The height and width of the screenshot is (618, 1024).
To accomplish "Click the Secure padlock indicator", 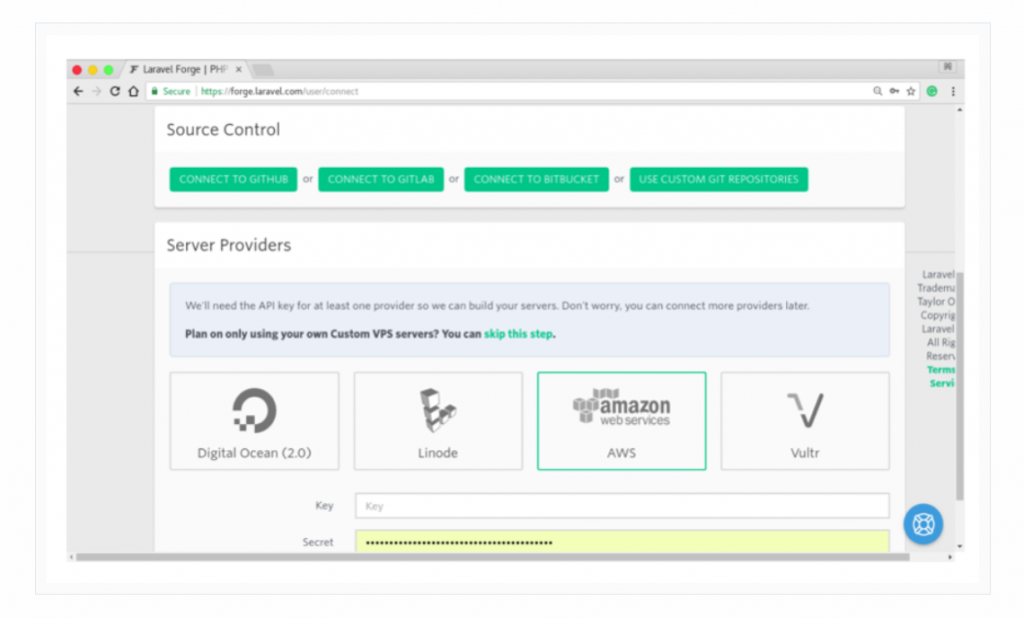I will coord(170,91).
